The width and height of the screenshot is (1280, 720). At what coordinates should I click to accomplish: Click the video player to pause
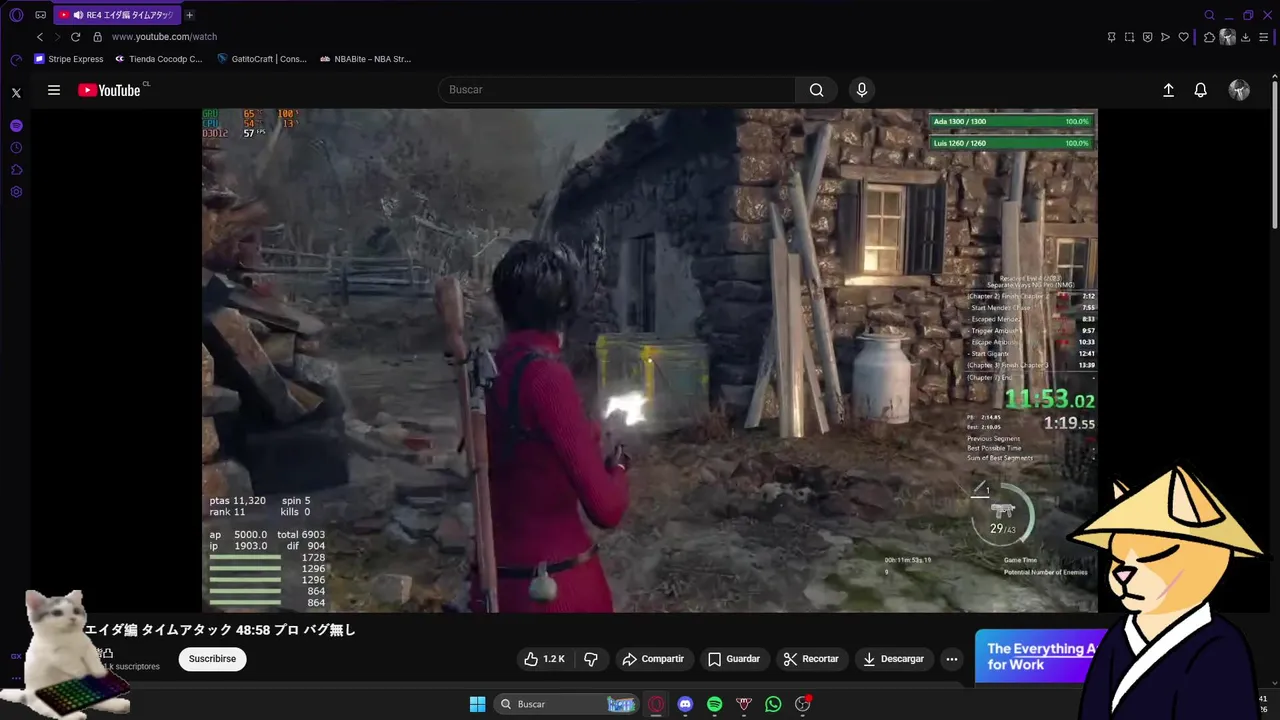[x=650, y=360]
